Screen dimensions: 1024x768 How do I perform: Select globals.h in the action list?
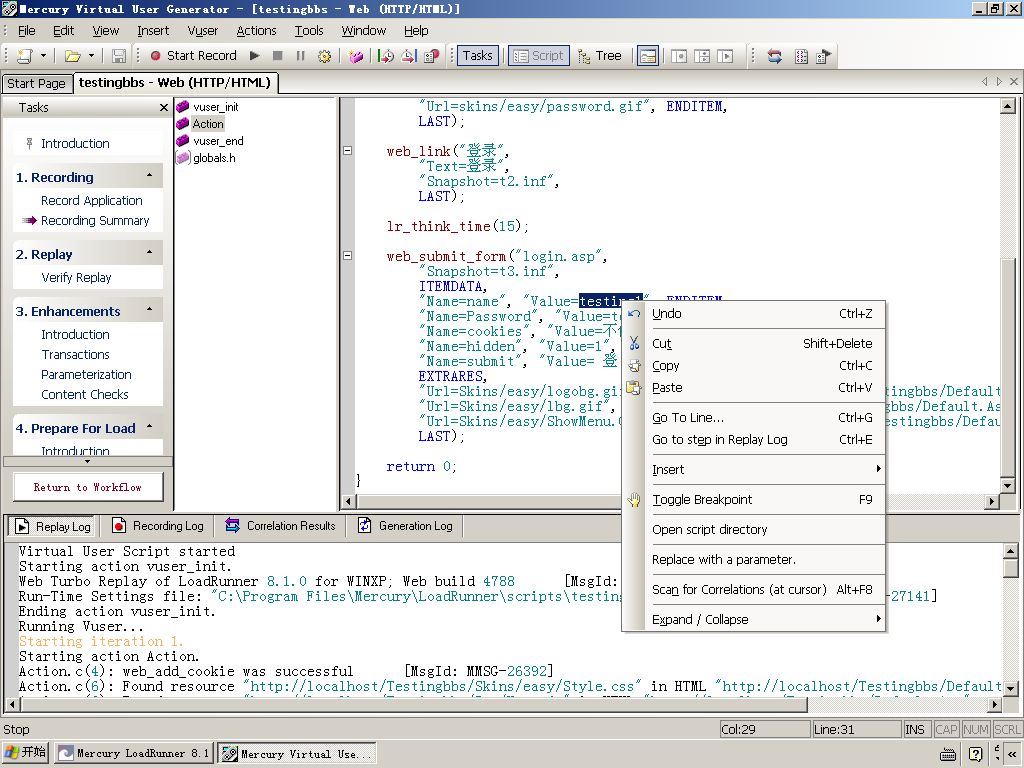coord(214,158)
